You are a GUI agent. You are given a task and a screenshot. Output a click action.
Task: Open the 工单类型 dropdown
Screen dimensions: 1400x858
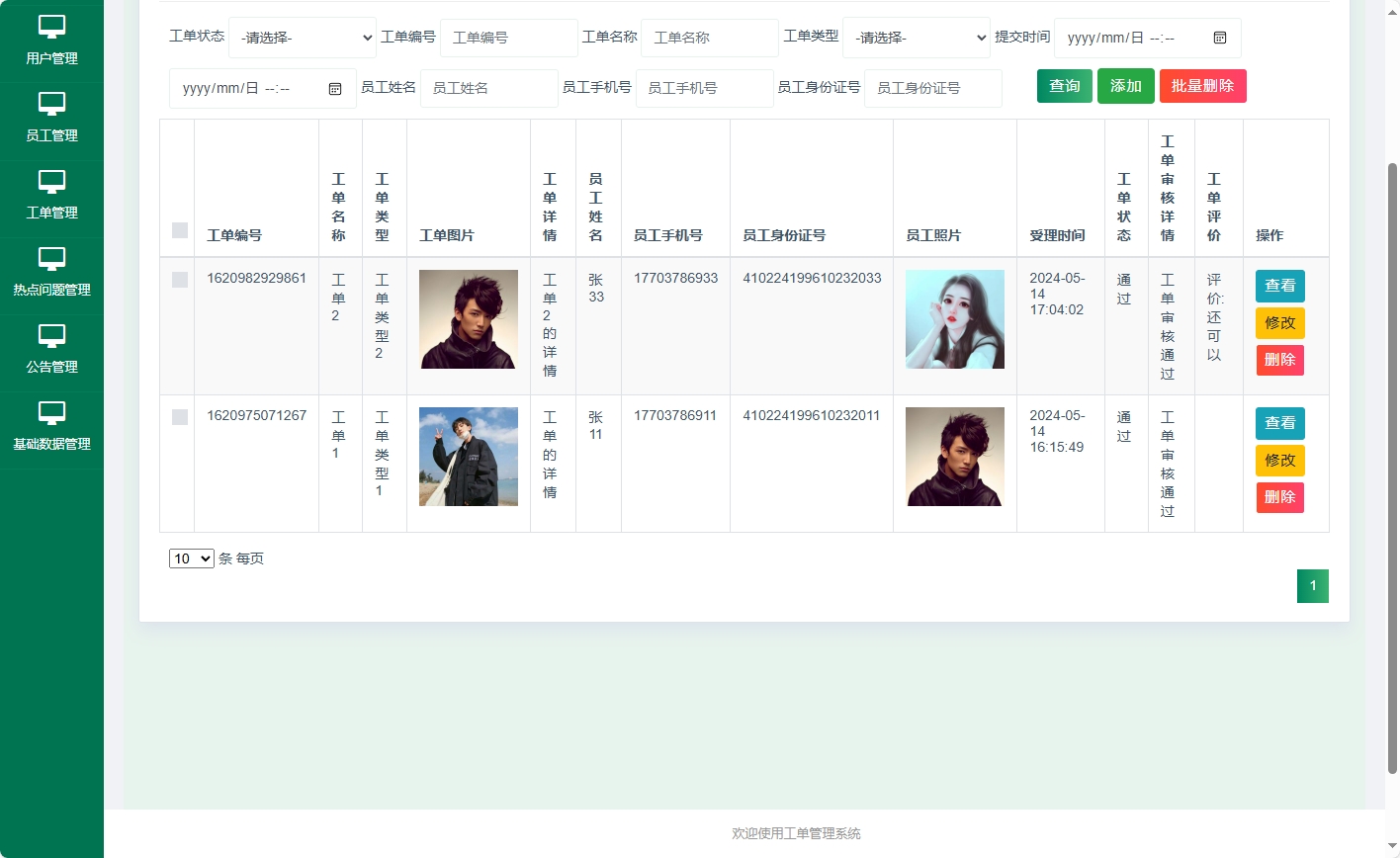(x=916, y=38)
